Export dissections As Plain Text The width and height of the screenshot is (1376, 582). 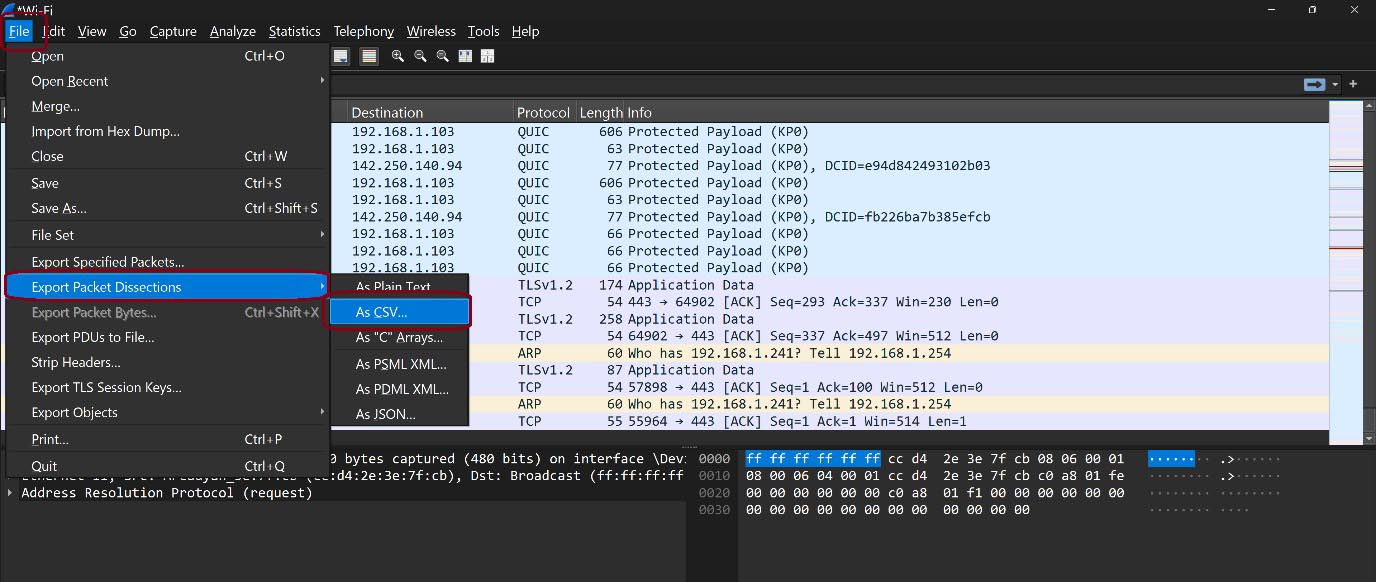[400, 287]
